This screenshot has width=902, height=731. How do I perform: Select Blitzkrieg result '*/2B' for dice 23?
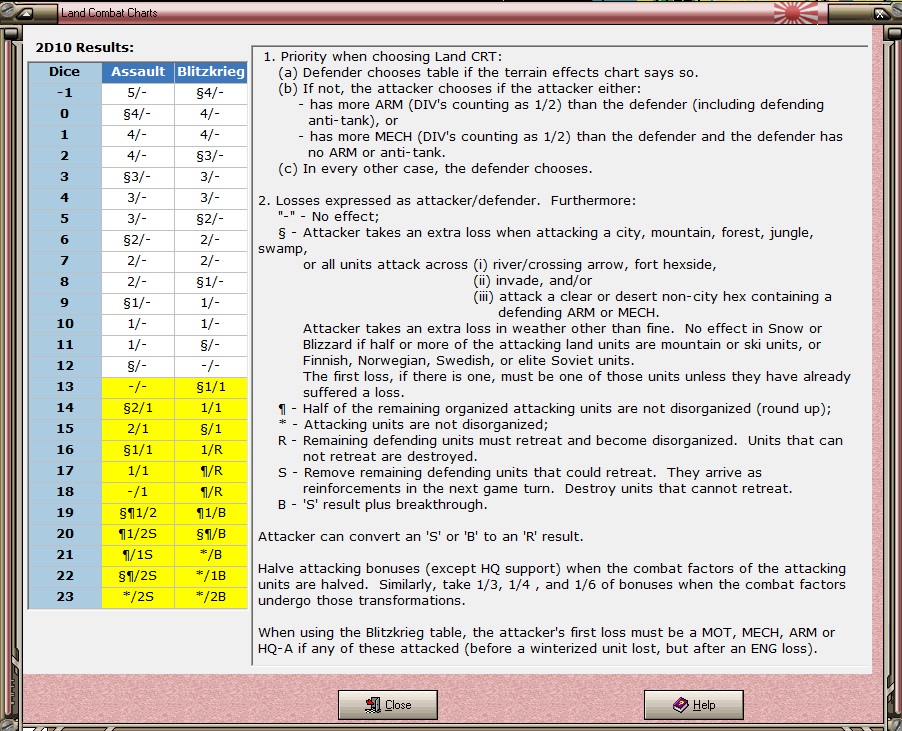pyautogui.click(x=211, y=597)
